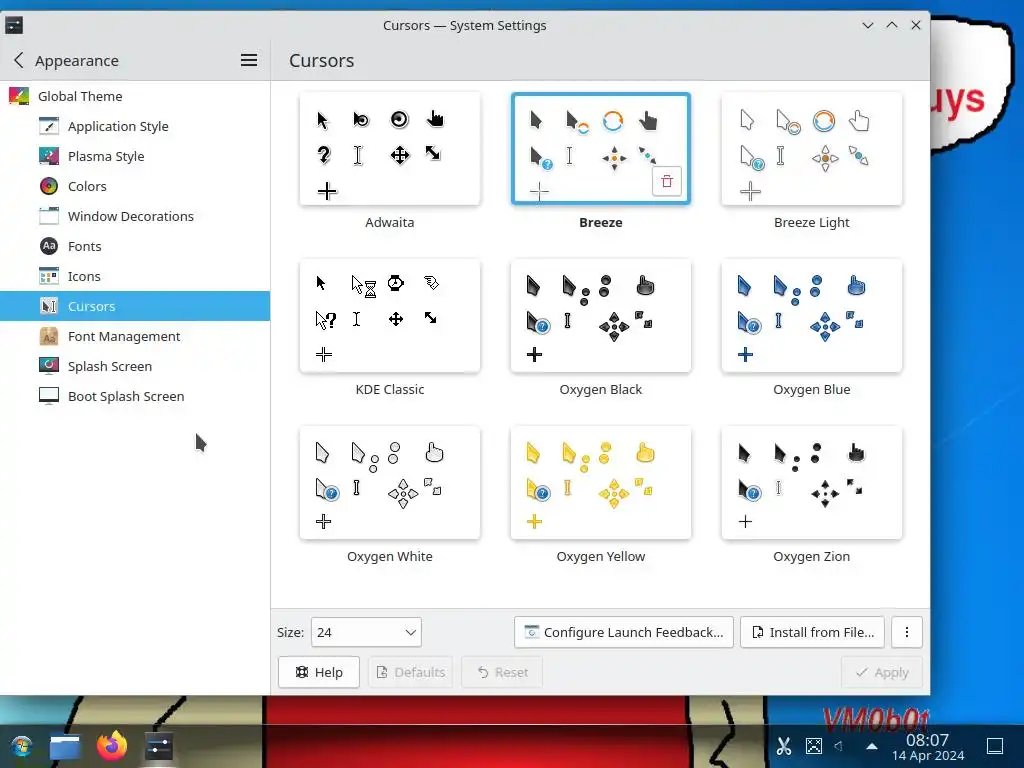This screenshot has height=768, width=1024.
Task: Click the Cursors sidebar icon
Action: pos(49,306)
